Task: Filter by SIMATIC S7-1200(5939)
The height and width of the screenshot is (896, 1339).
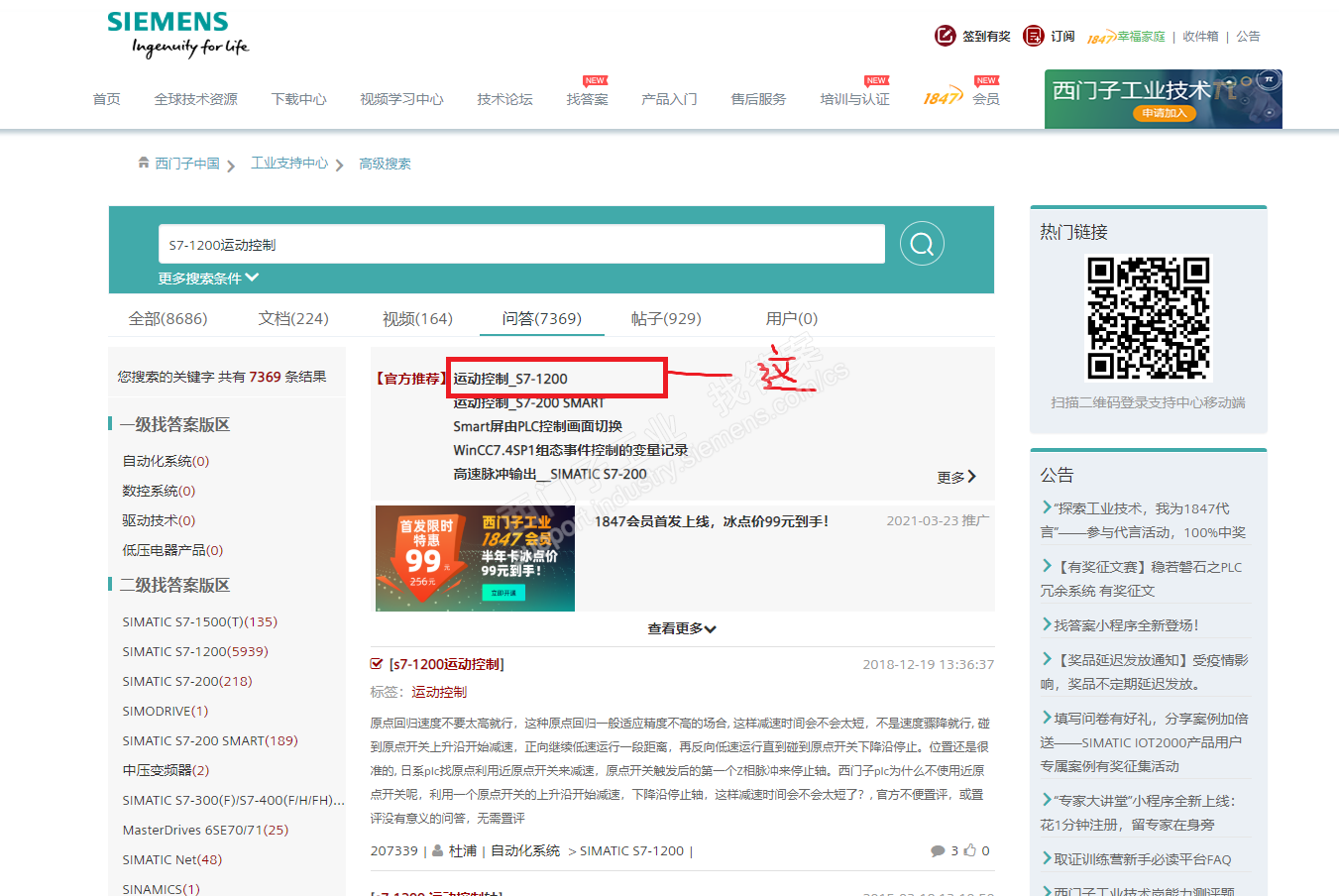Action: click(x=195, y=651)
